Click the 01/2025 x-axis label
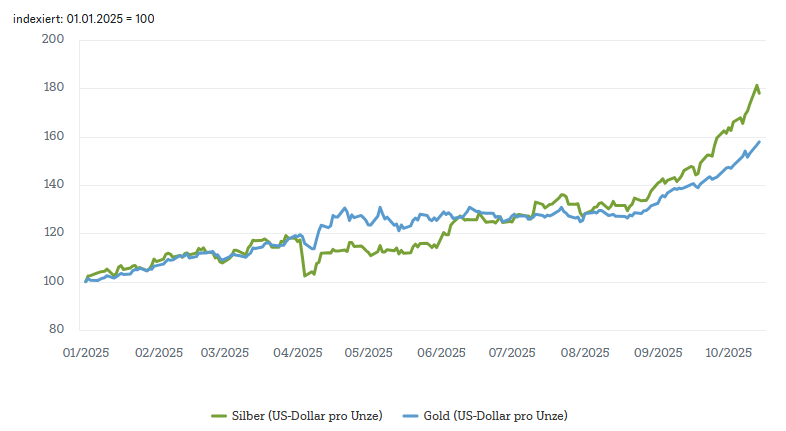Image resolution: width=786 pixels, height=431 pixels. tap(85, 352)
